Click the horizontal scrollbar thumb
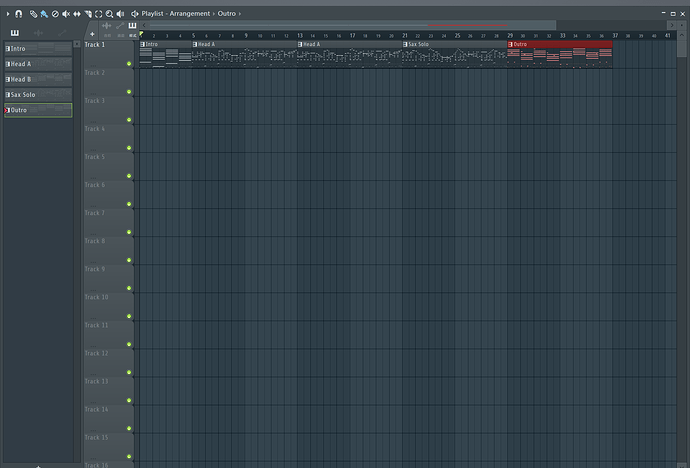 click(352, 26)
